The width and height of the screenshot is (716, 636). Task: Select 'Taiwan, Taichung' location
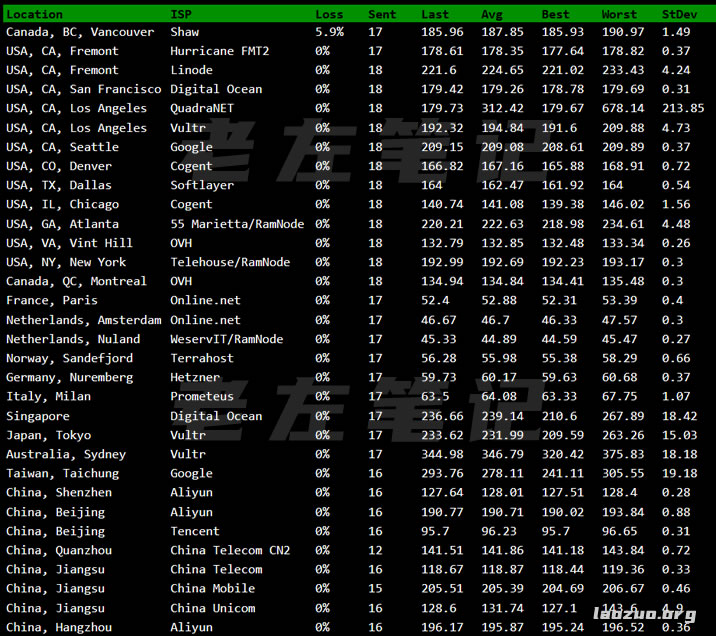(x=63, y=474)
